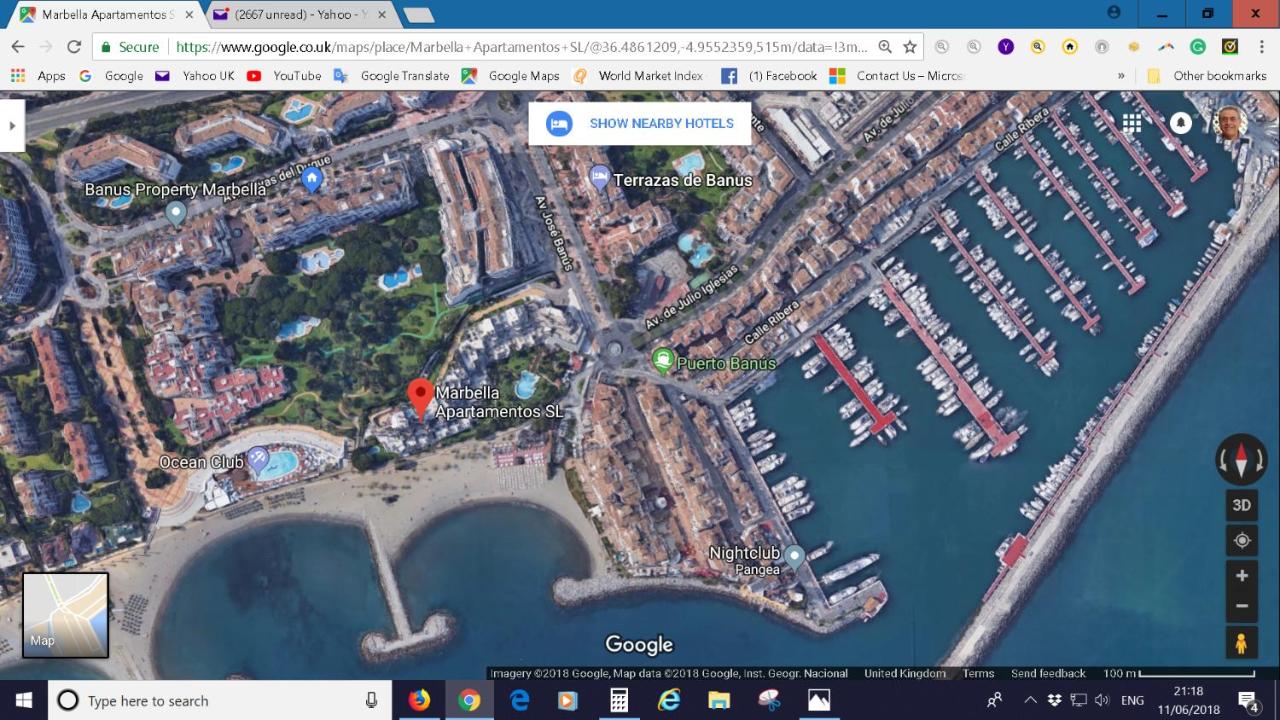Viewport: 1280px width, 720px height.
Task: Open volume control in tray
Action: [x=1102, y=700]
